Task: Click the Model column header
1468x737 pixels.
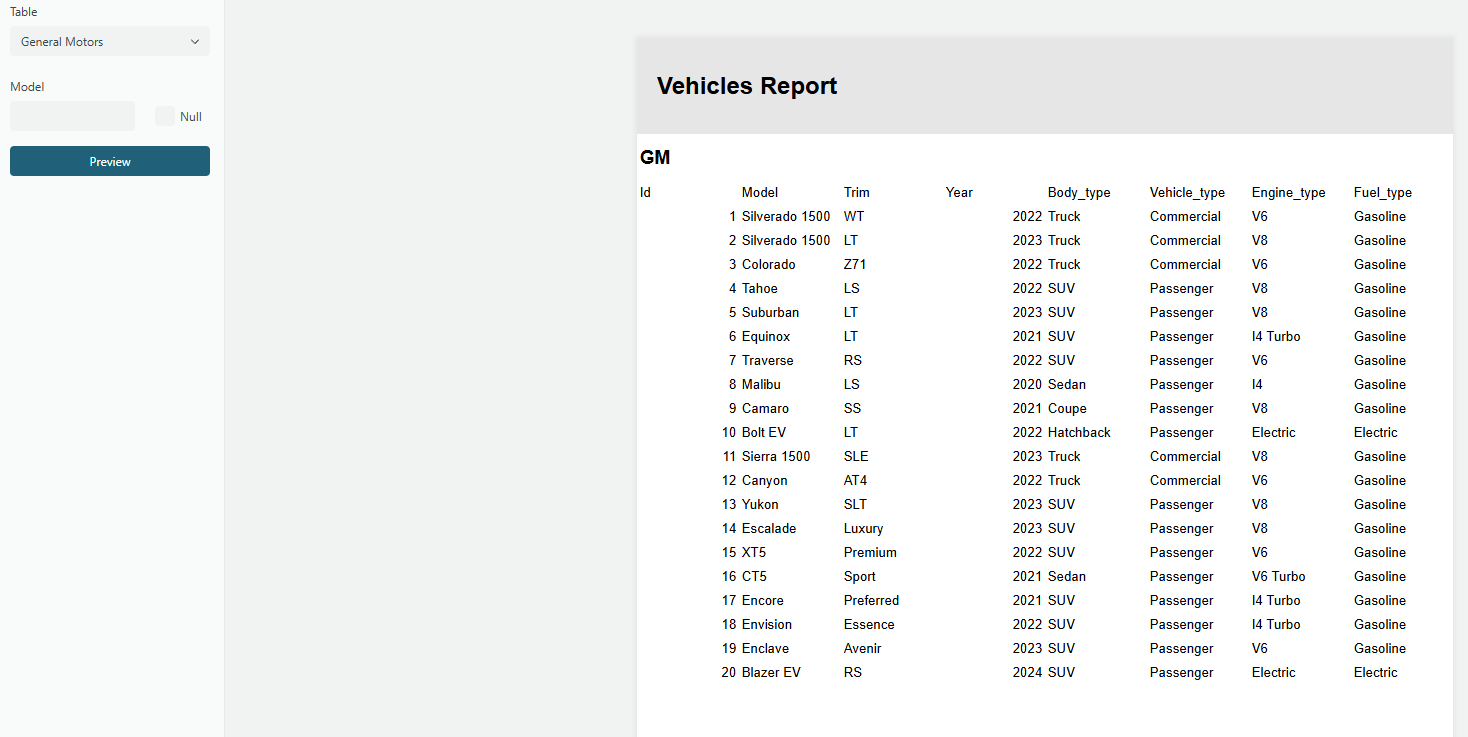Action: click(x=760, y=192)
